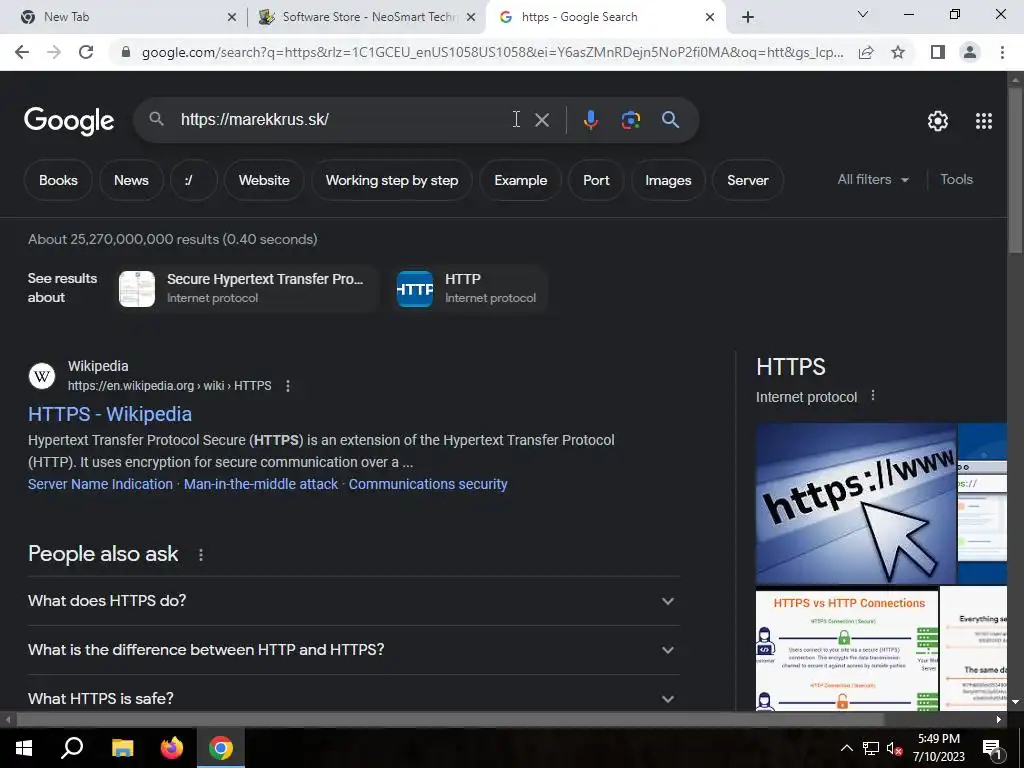
Task: Open taskbar search magnifier
Action: coord(72,748)
